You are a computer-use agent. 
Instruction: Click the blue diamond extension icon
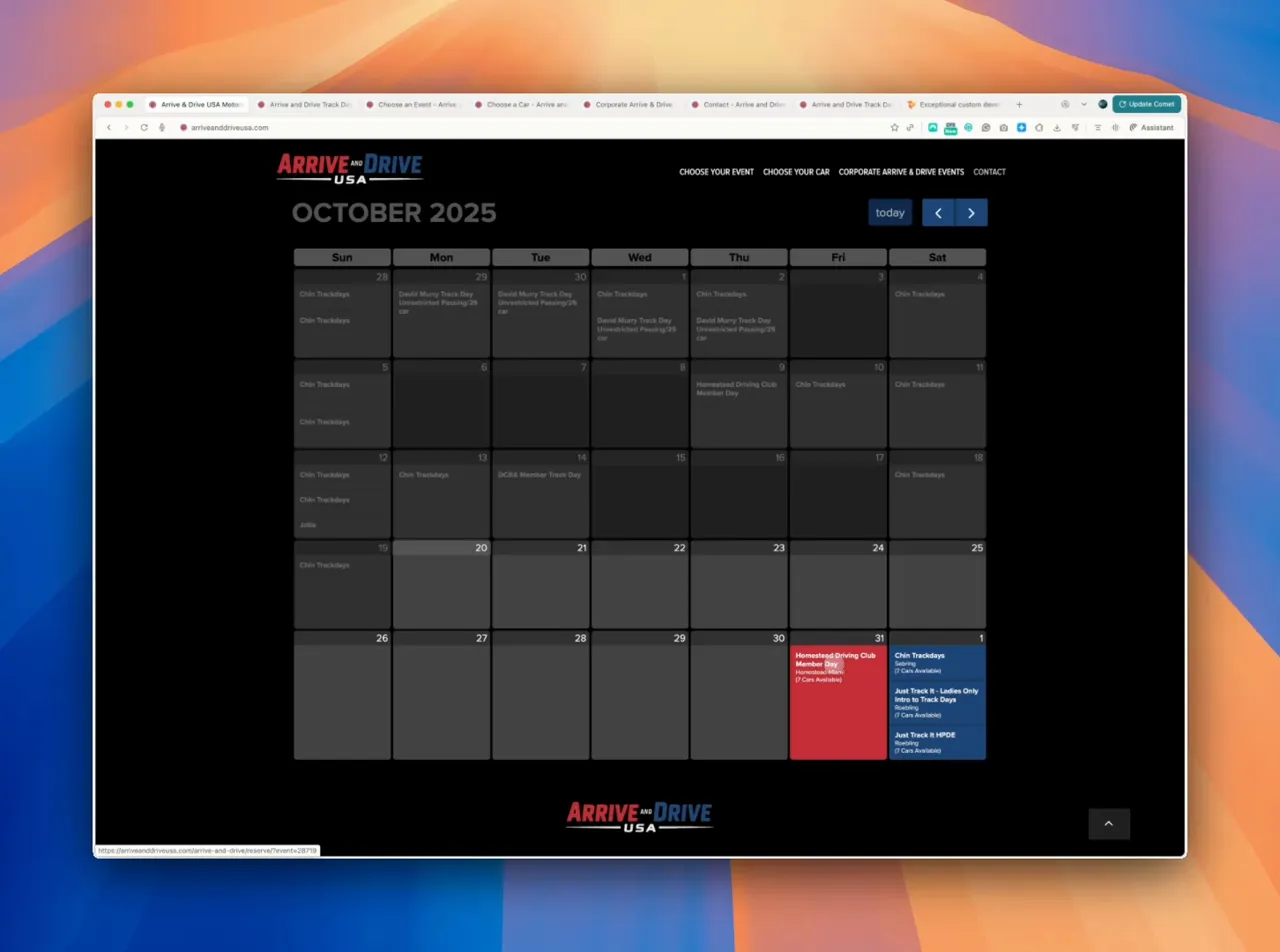[x=1021, y=127]
